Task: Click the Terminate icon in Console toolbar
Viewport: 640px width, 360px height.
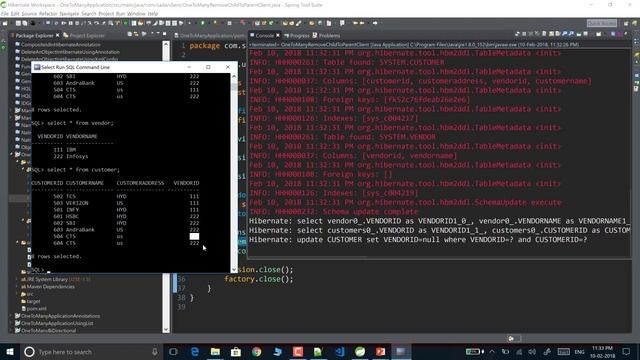Action: (525, 34)
